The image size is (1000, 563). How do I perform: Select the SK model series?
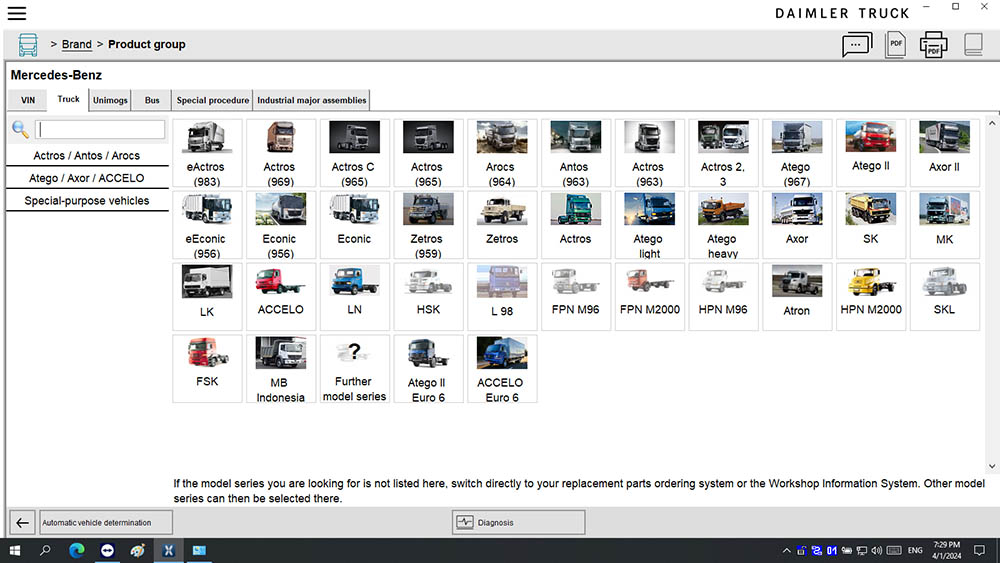[871, 225]
